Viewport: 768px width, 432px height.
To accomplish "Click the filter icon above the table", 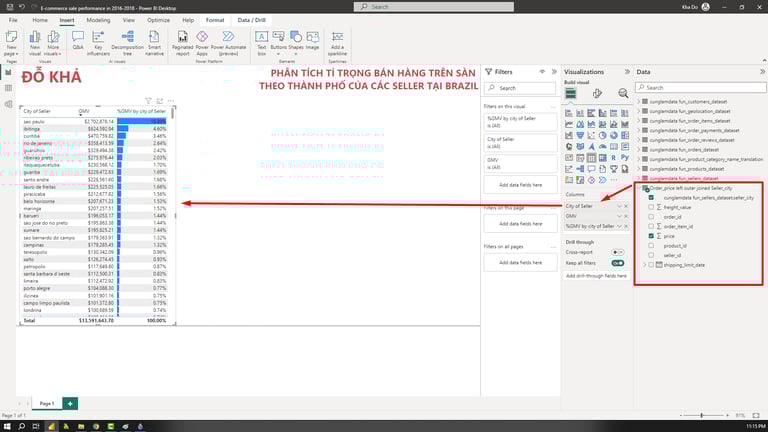I will pyautogui.click(x=148, y=101).
